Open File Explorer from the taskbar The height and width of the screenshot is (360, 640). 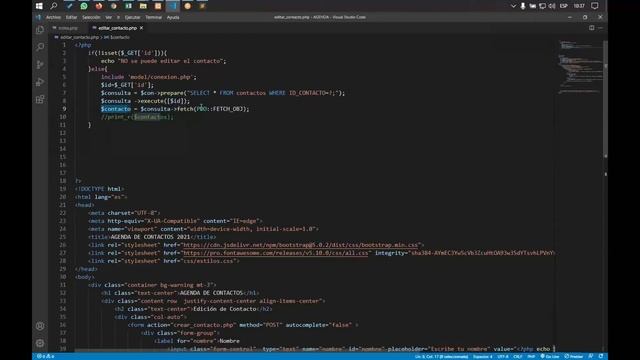(x=143, y=6)
